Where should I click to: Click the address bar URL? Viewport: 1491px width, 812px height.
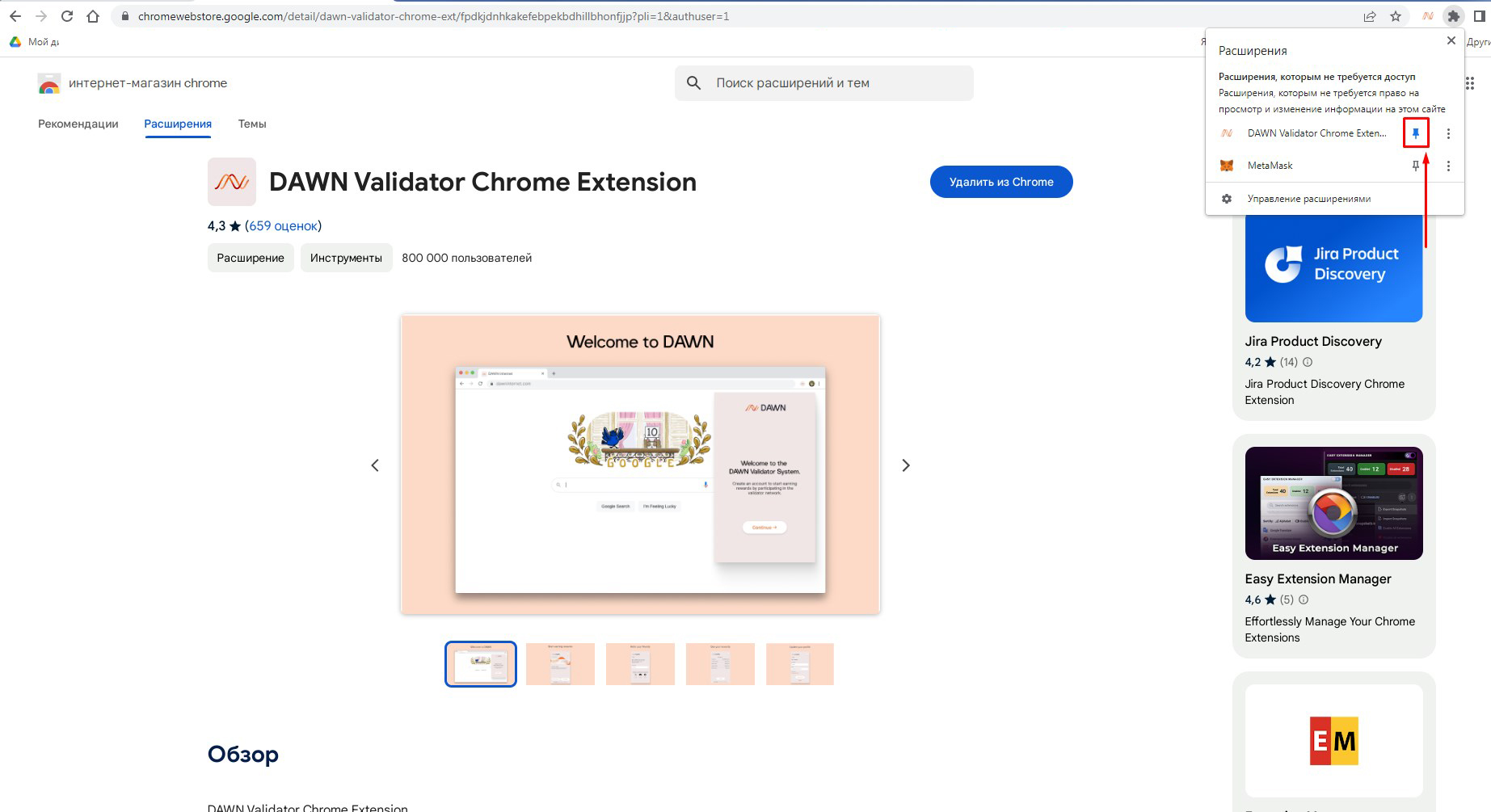(433, 16)
